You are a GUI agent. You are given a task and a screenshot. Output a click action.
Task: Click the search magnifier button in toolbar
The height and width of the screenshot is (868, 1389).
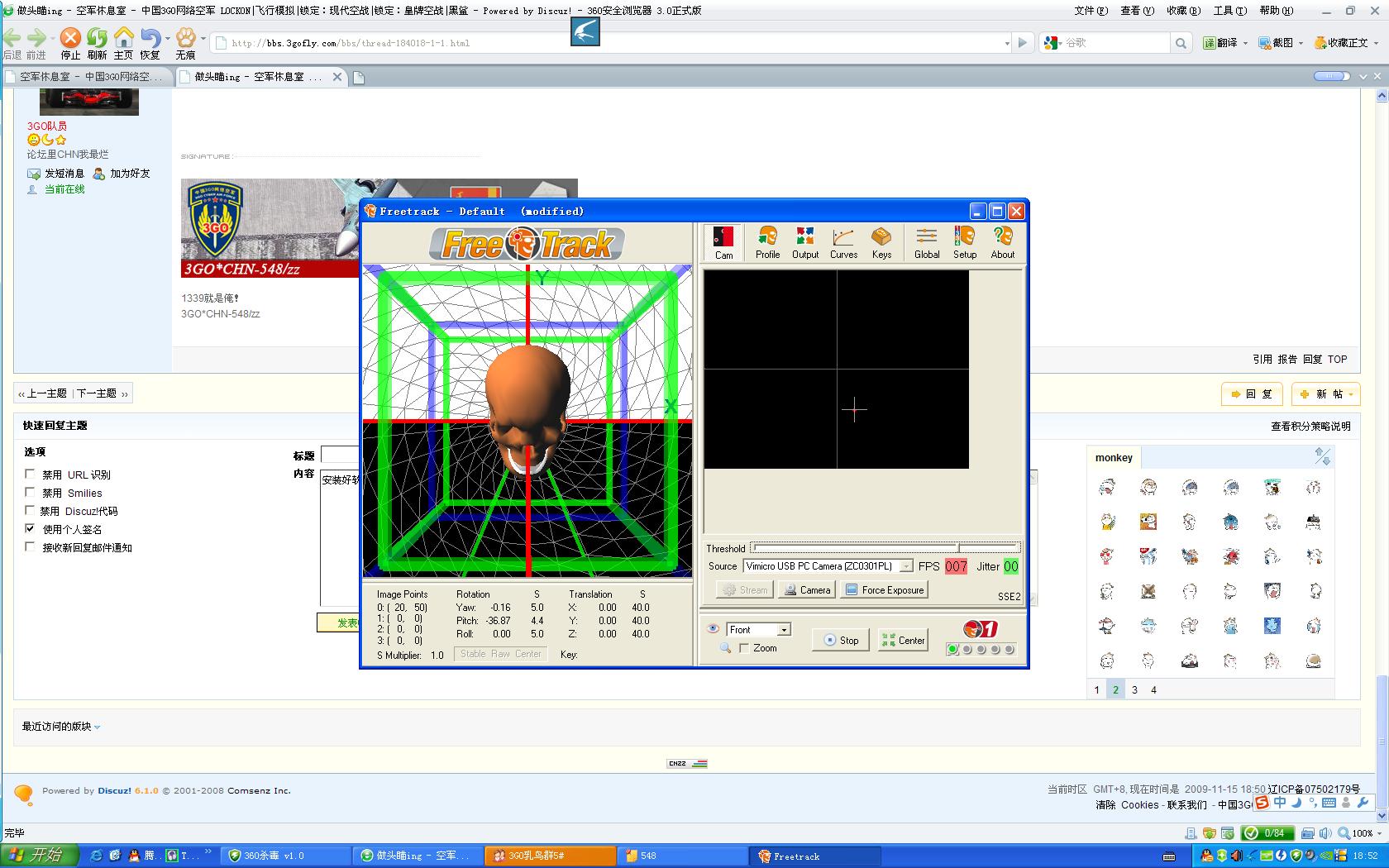1181,43
